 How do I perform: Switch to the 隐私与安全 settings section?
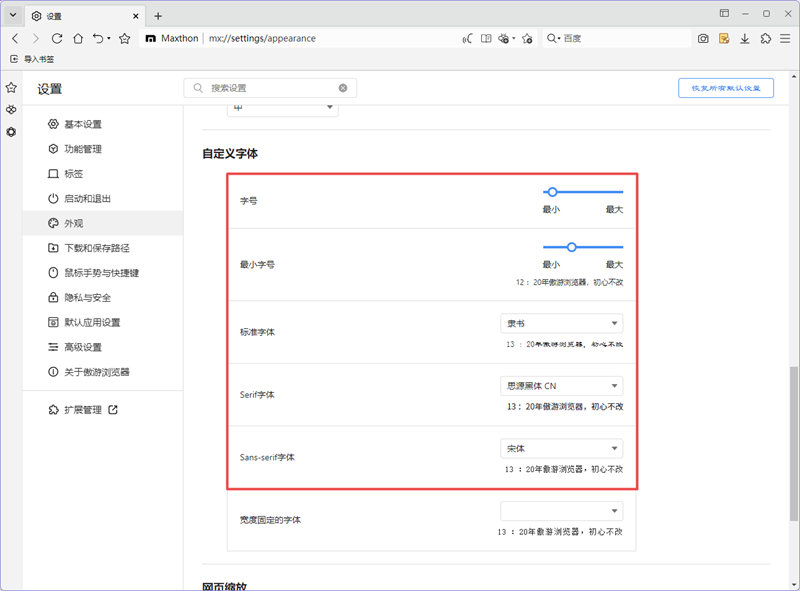pyautogui.click(x=87, y=297)
